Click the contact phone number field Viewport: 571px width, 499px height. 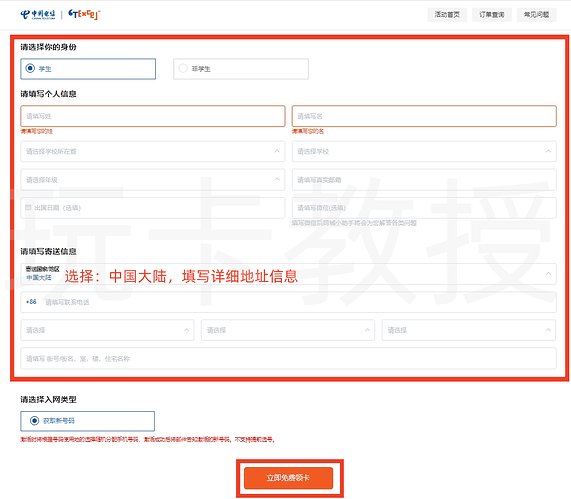point(288,302)
